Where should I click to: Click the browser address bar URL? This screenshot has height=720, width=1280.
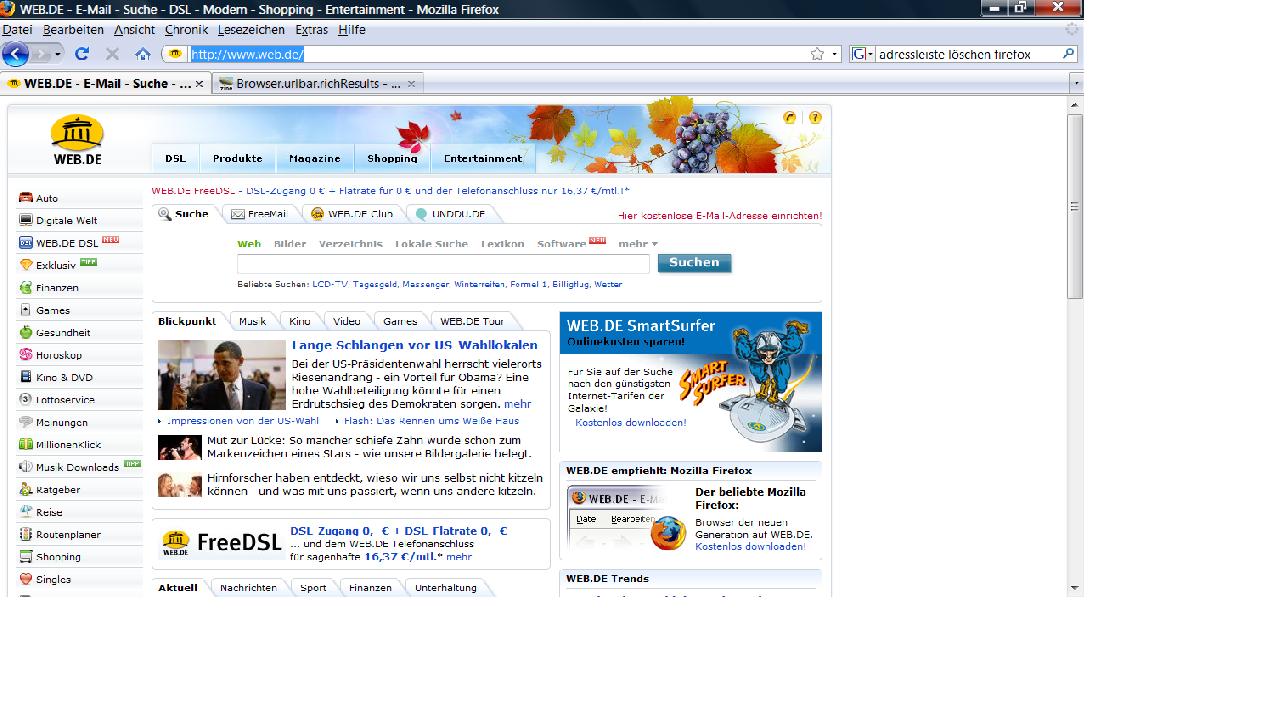coord(247,54)
